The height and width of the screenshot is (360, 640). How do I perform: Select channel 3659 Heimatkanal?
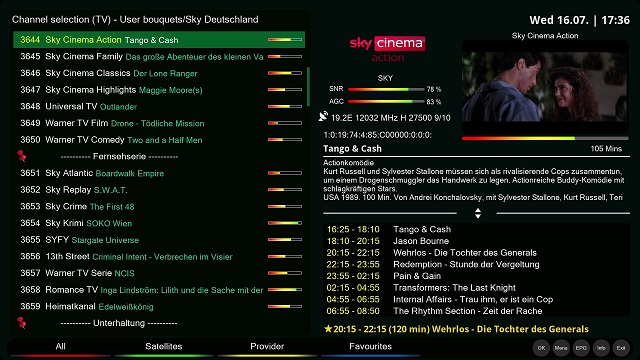click(x=159, y=306)
